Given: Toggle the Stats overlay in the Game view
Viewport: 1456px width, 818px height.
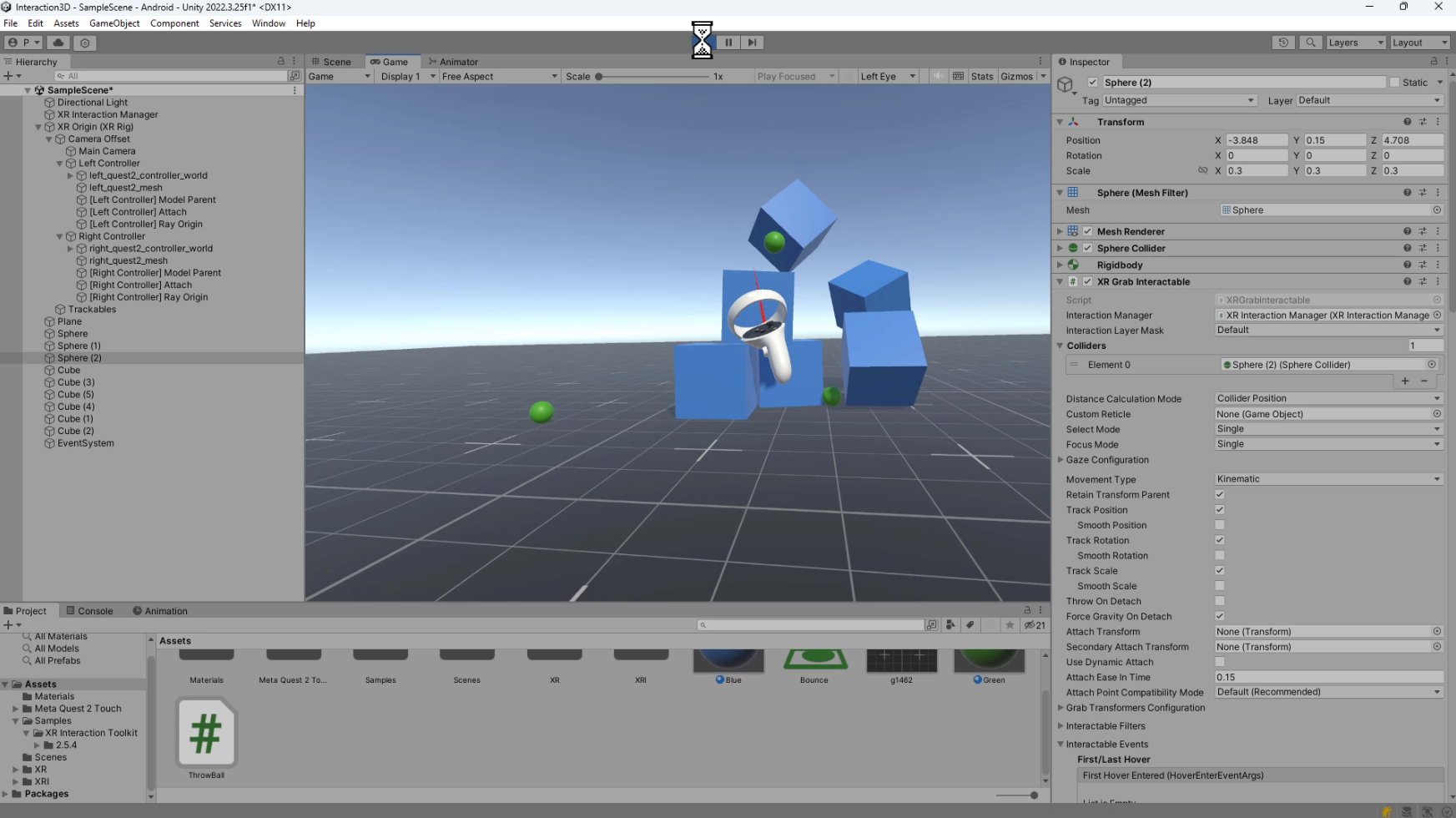Looking at the screenshot, I should tap(981, 76).
